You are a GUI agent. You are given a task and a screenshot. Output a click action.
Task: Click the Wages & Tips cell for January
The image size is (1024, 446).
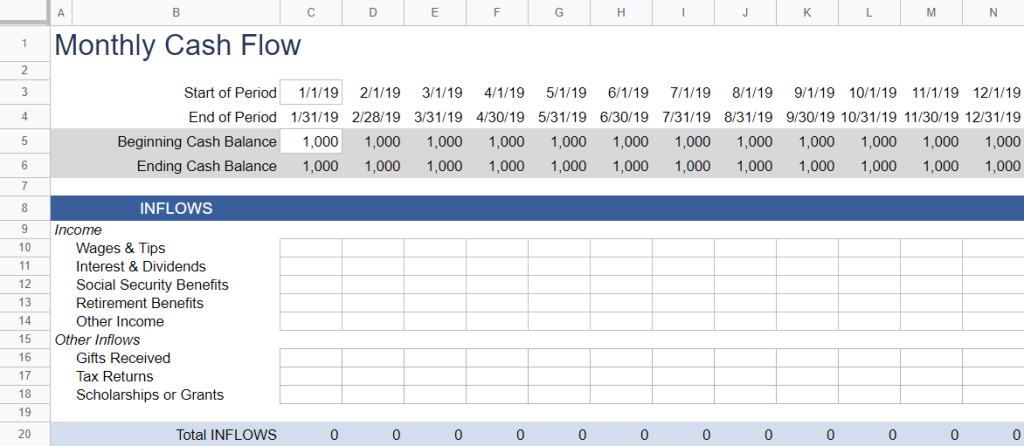311,248
